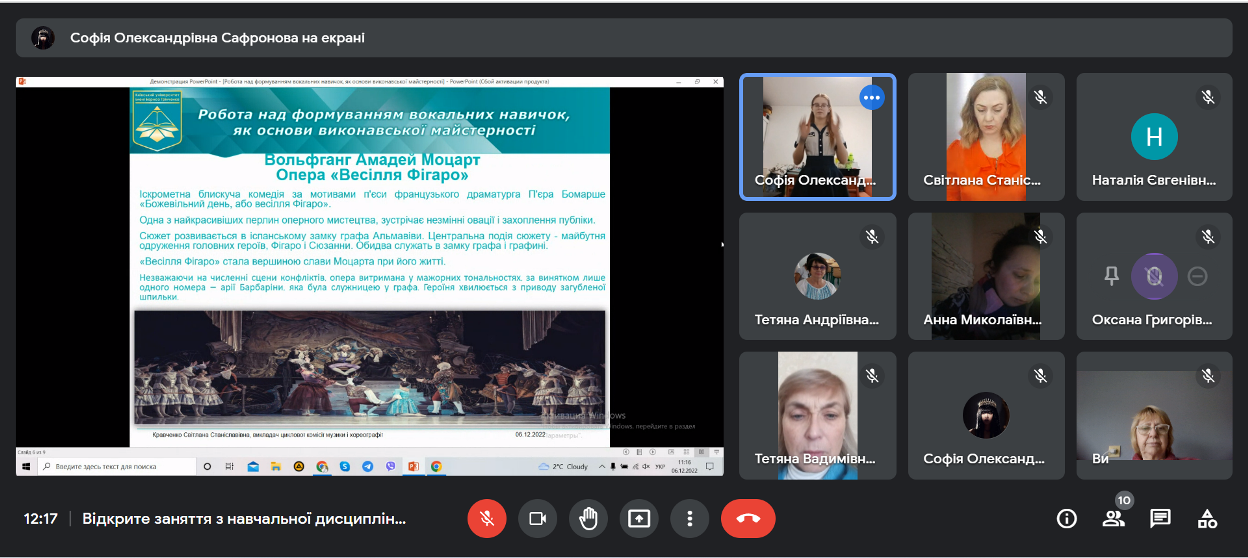Click the meeting title Відкрите заняття з навчальної дисциплін...
Viewport: 1248px width, 558px height.
pos(244,519)
